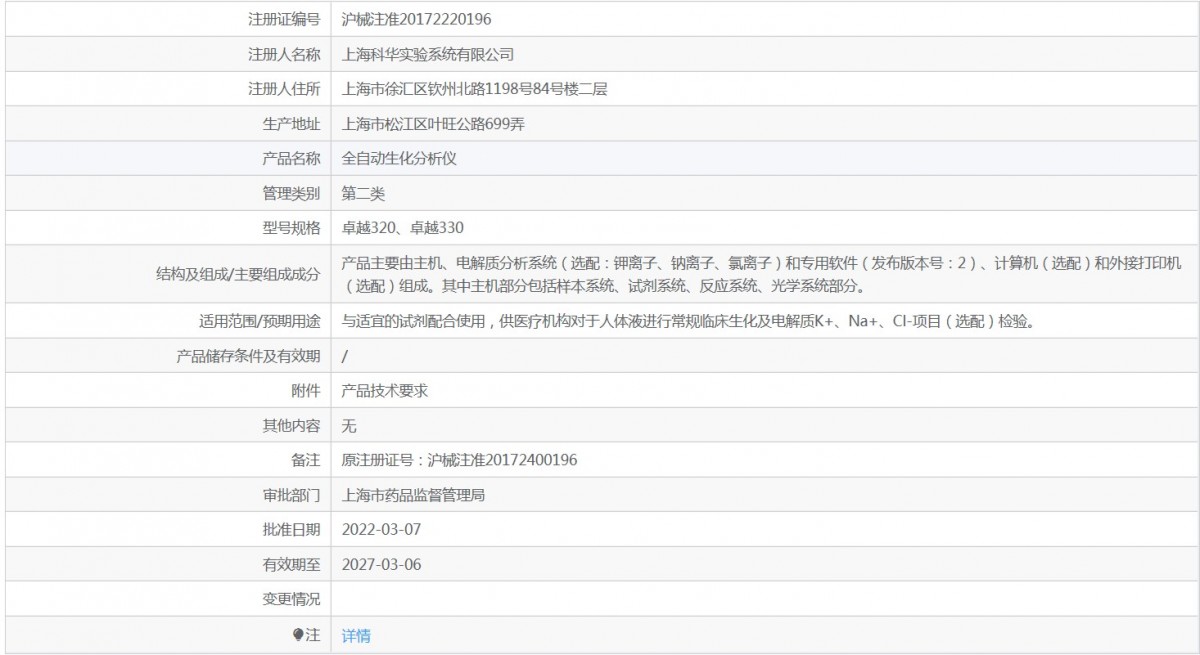
Task: Click the 其他内容 value 无
Action: 349,426
